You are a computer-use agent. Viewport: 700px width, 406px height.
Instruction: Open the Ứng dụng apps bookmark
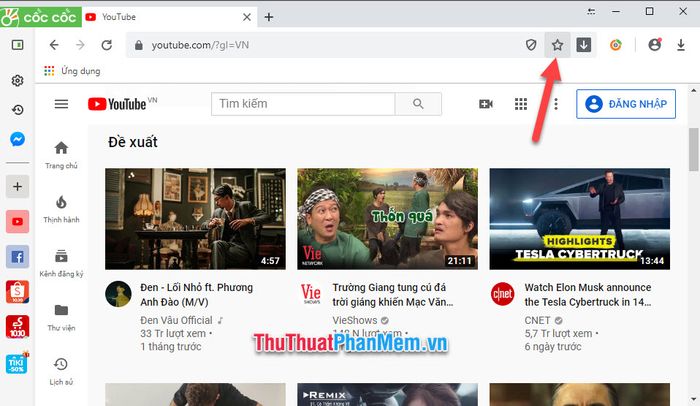coord(72,71)
